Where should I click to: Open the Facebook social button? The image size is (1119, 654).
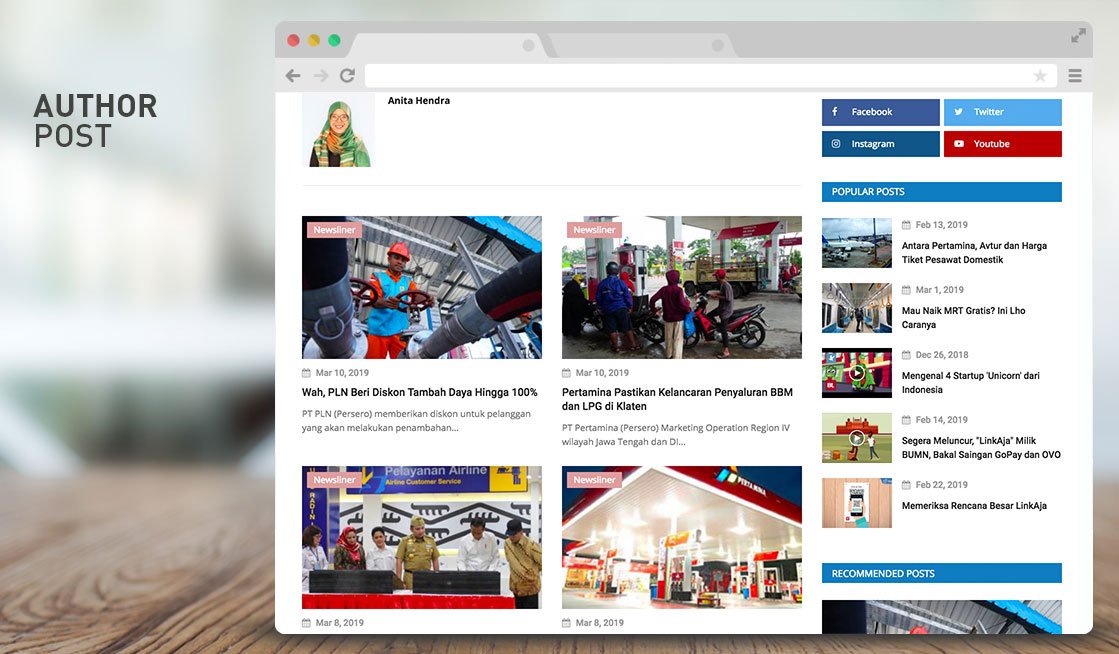pos(880,112)
